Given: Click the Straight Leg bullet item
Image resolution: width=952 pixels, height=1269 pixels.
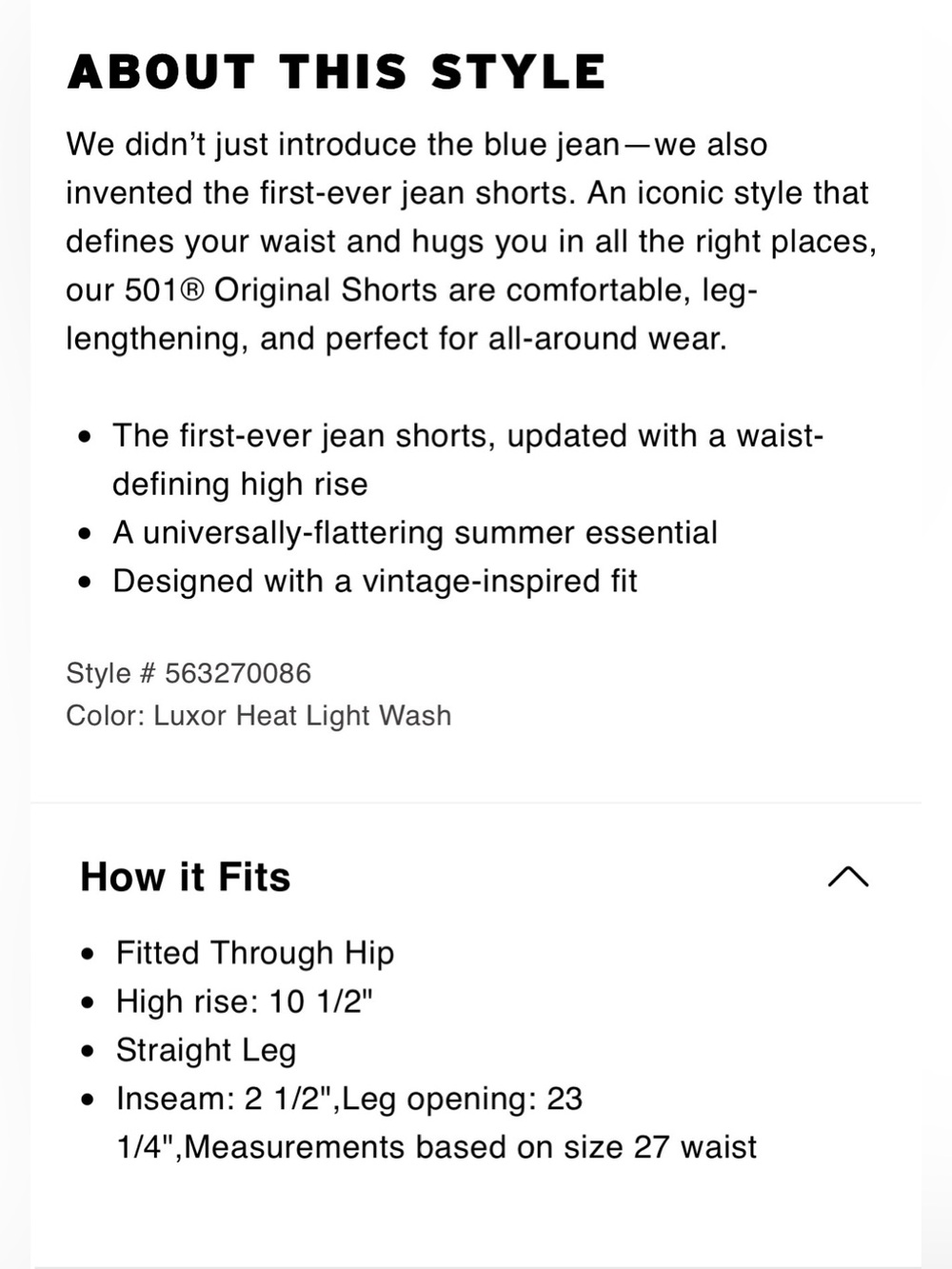Looking at the screenshot, I should tap(207, 1050).
